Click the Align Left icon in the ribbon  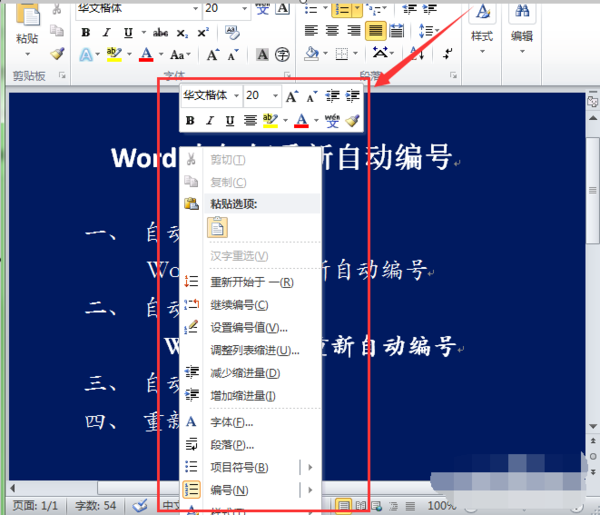311,30
